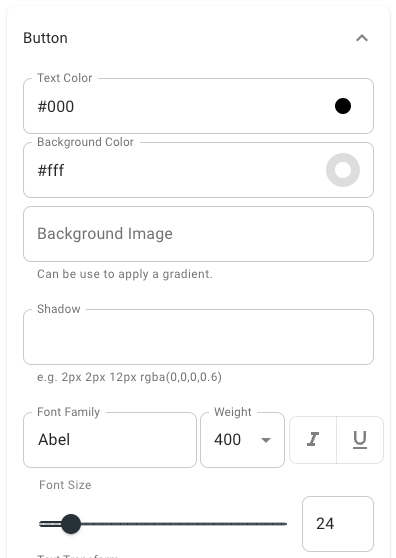This screenshot has width=396, height=558.
Task: Toggle underline text style
Action: 360,439
